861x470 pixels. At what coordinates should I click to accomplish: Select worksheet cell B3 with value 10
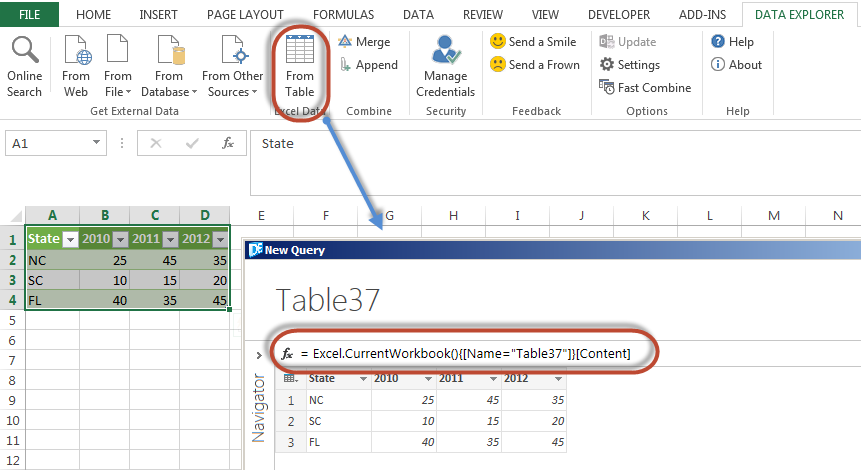(x=104, y=280)
